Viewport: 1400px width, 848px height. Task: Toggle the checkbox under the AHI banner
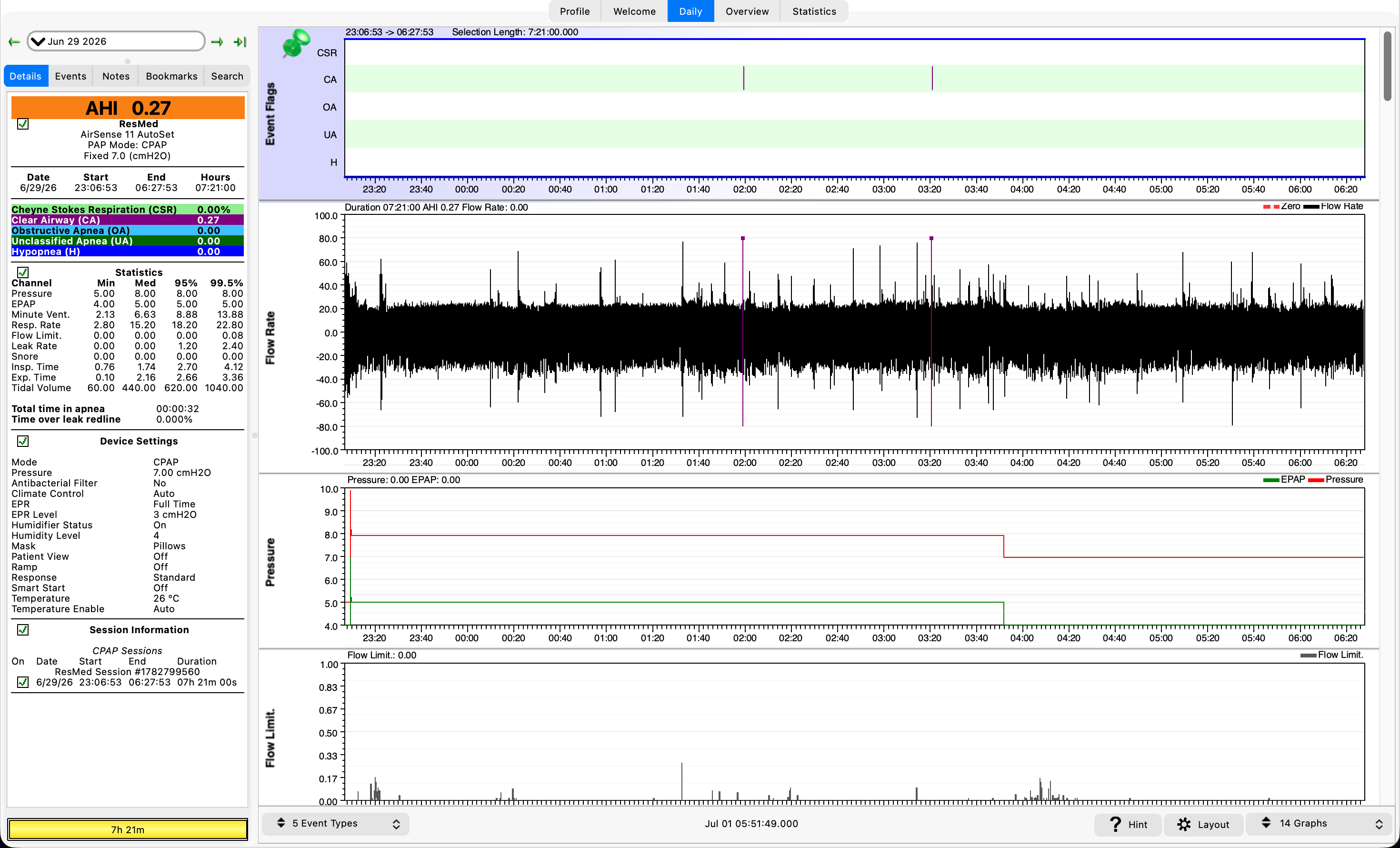point(23,124)
